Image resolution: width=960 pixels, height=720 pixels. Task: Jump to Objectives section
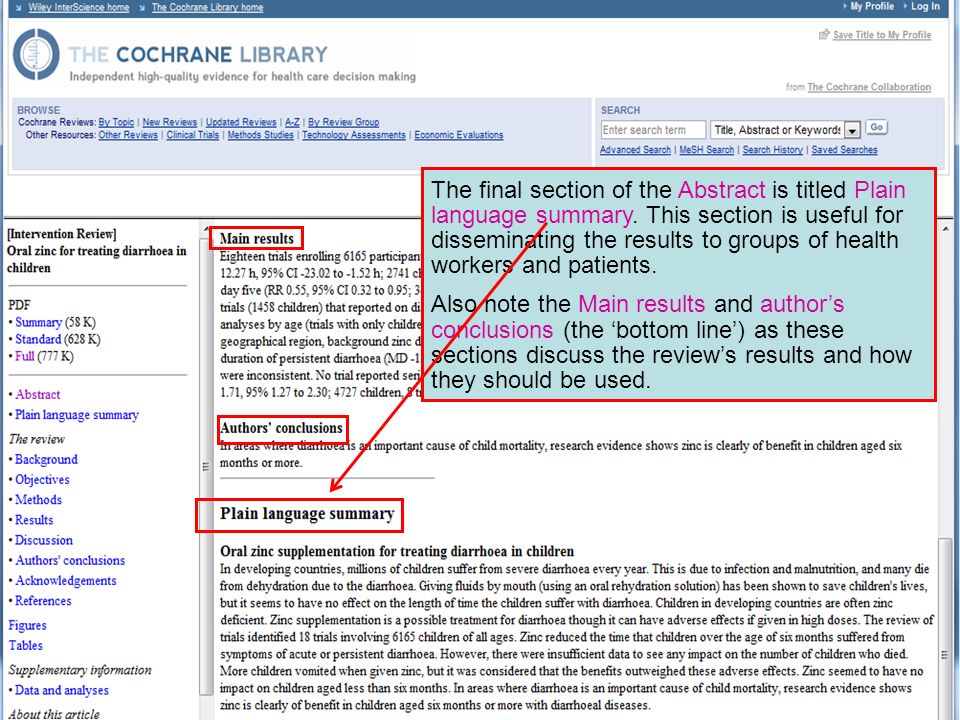(42, 479)
